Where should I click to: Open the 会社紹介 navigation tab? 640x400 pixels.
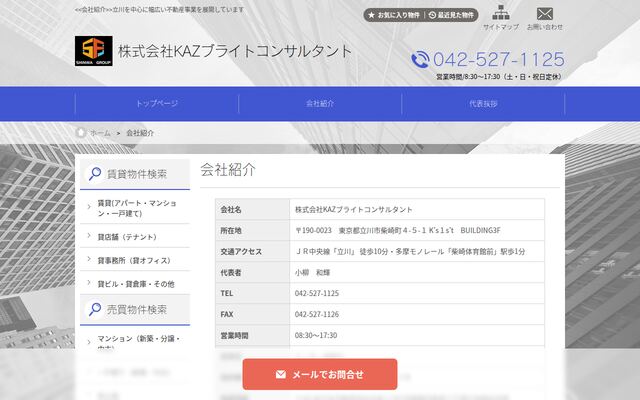pos(320,104)
